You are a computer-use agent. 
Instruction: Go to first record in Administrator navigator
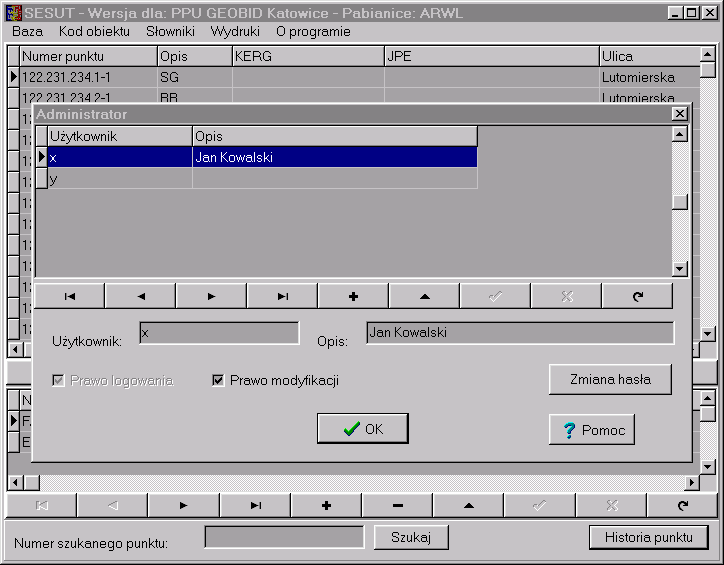tap(70, 296)
